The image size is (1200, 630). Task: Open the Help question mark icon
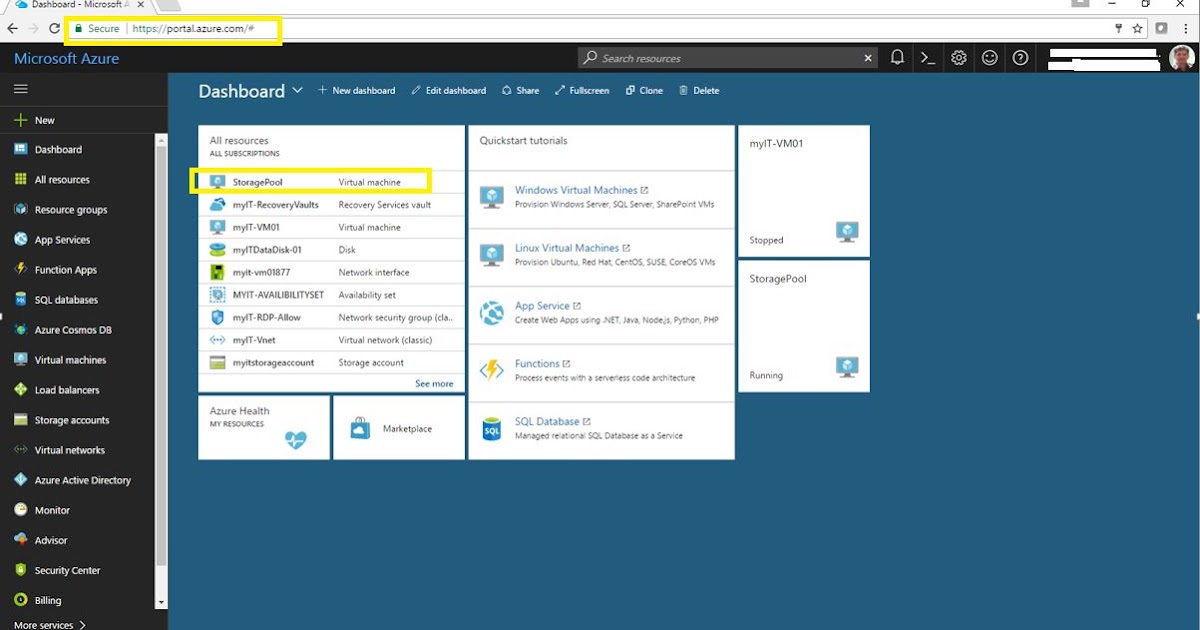(1020, 57)
